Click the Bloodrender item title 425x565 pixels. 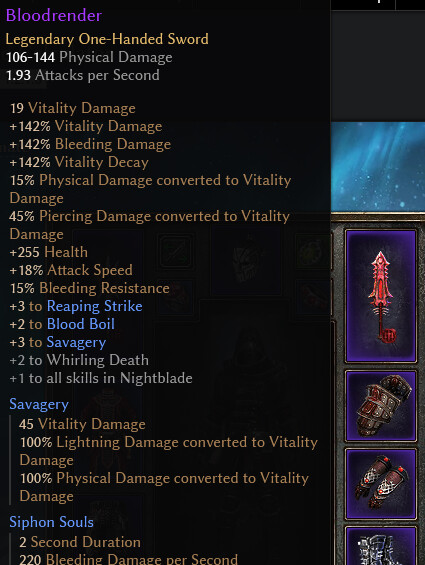(54, 15)
